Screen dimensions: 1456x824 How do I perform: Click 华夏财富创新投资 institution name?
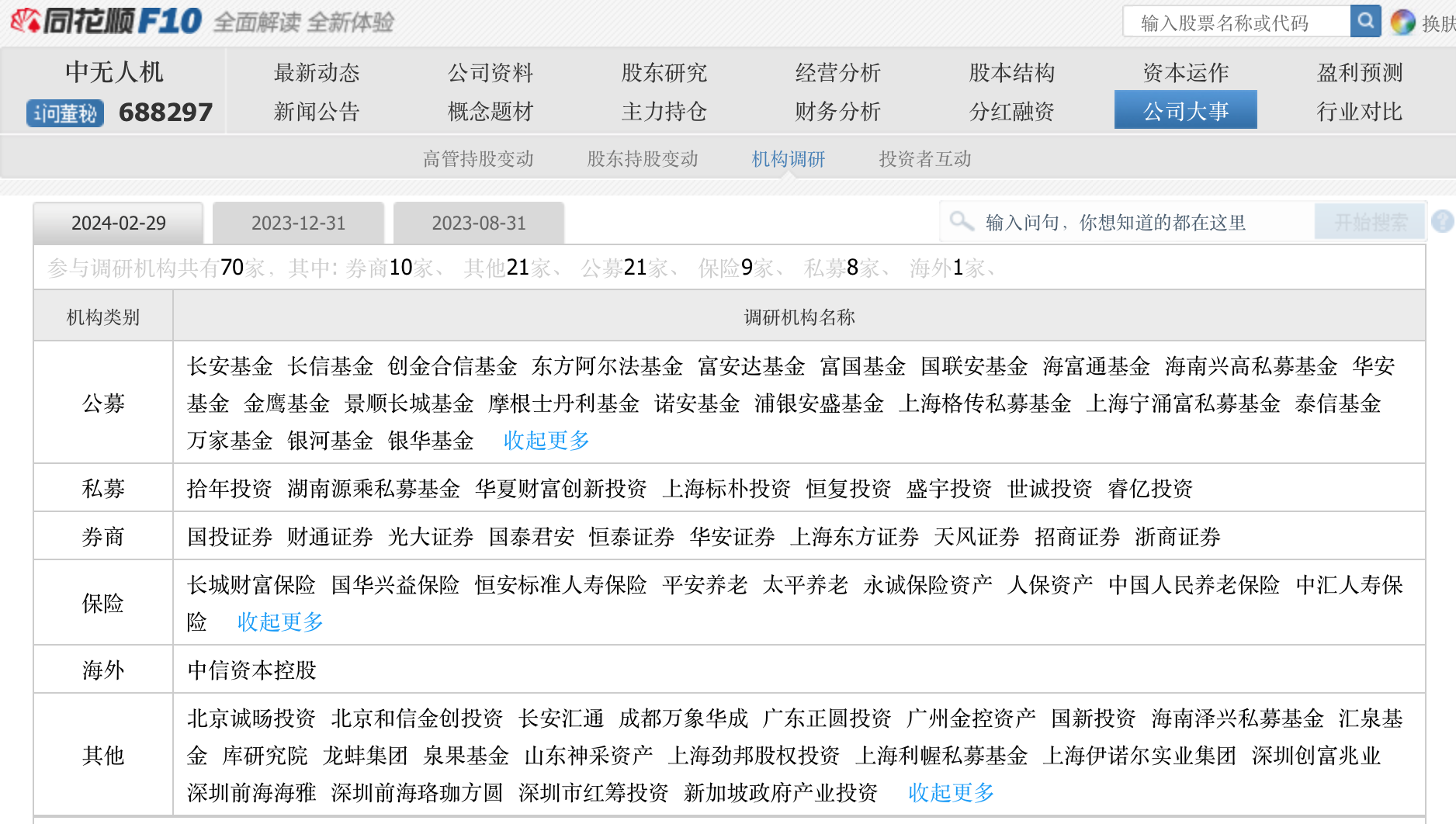(x=561, y=489)
